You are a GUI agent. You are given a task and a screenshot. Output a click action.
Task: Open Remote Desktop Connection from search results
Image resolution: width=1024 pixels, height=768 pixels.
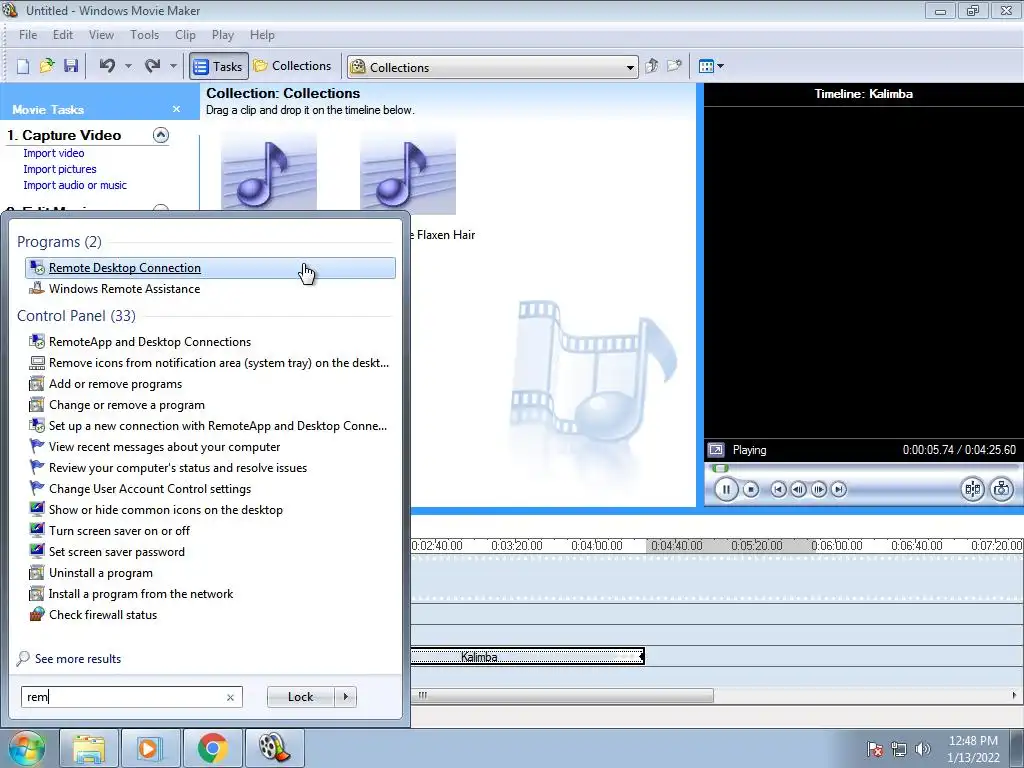point(210,268)
